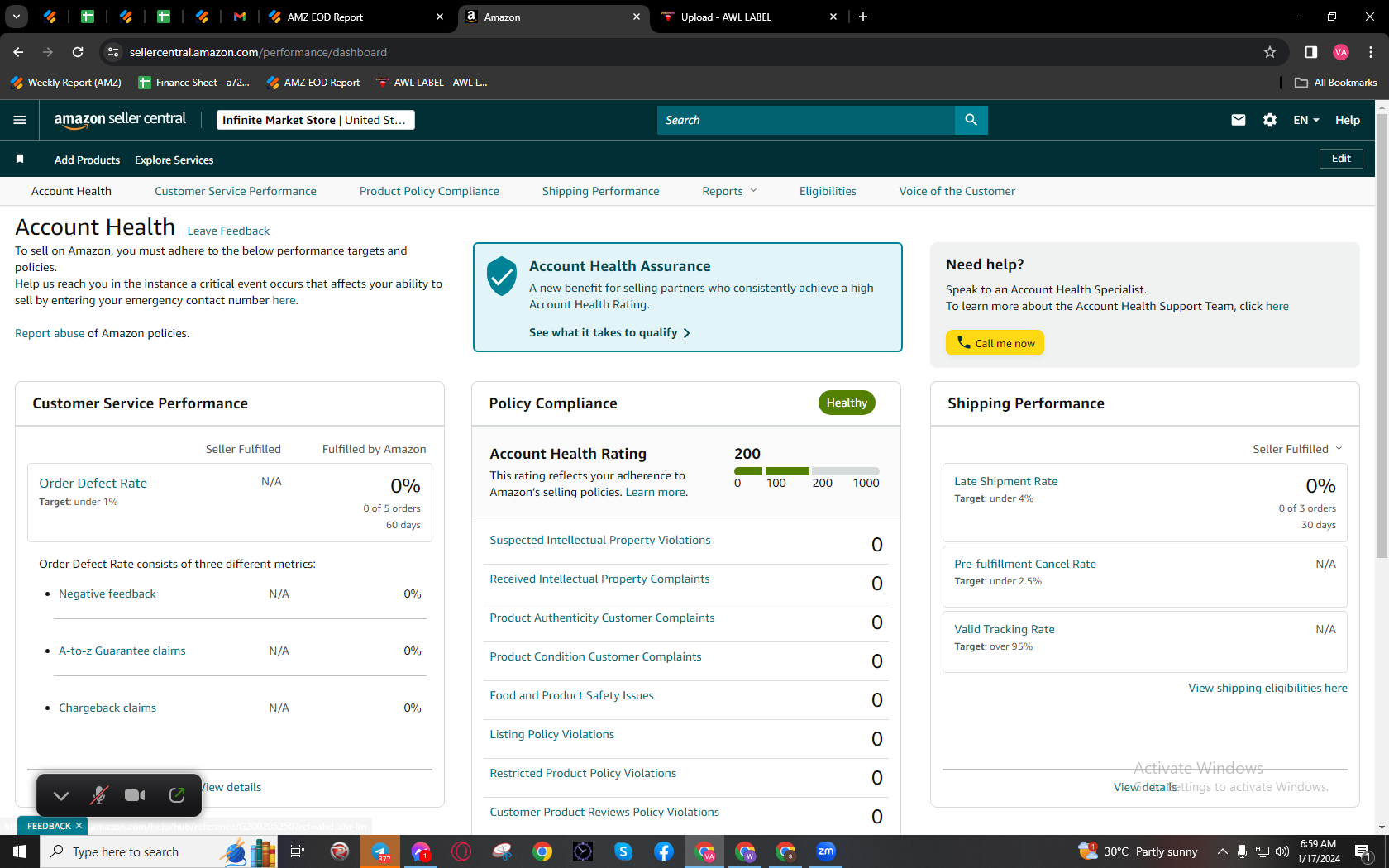Click the Account Health Rating progress bar
The width and height of the screenshot is (1389, 868).
click(807, 471)
